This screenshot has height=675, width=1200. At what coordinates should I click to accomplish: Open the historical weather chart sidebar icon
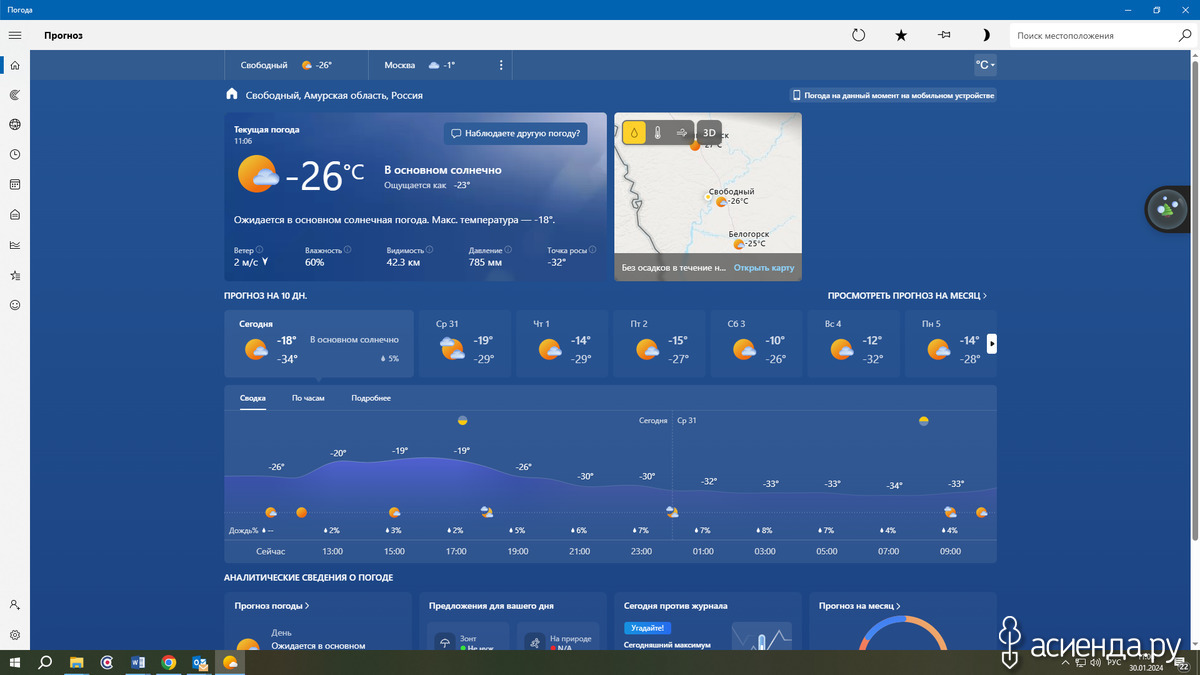click(x=15, y=245)
